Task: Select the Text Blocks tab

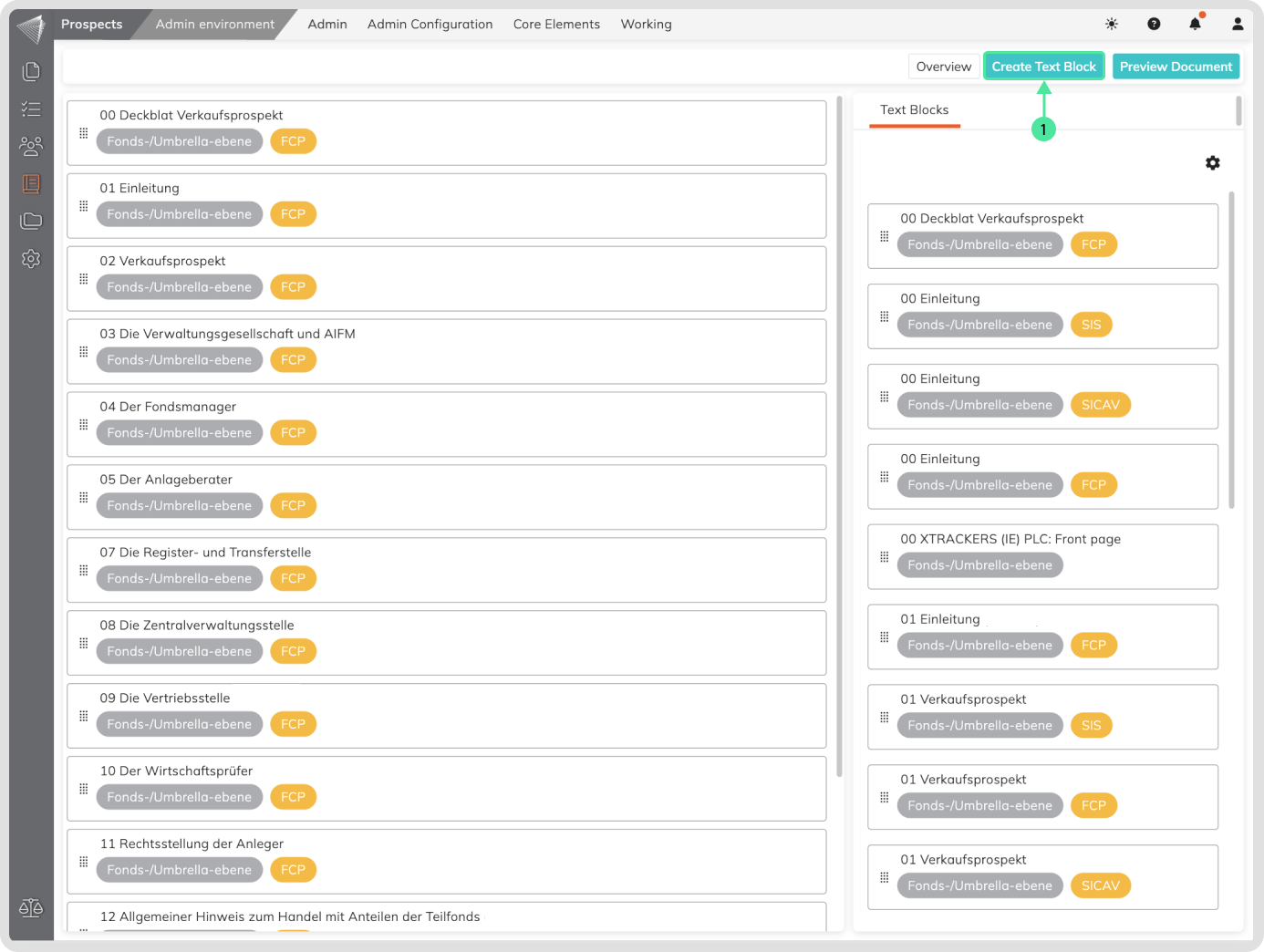Action: [914, 110]
